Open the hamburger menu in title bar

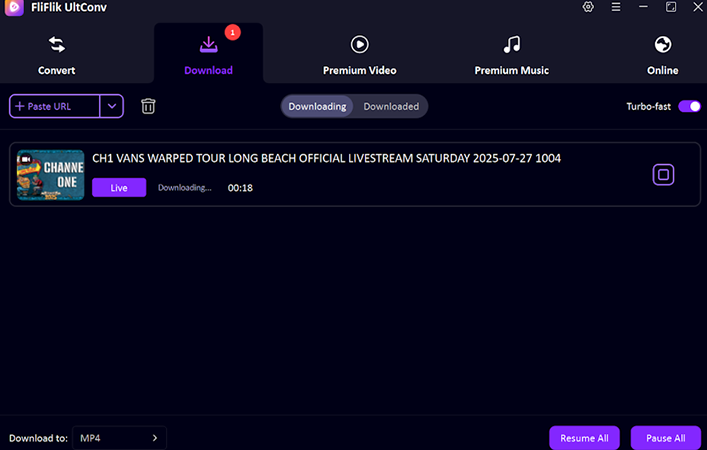[x=616, y=7]
